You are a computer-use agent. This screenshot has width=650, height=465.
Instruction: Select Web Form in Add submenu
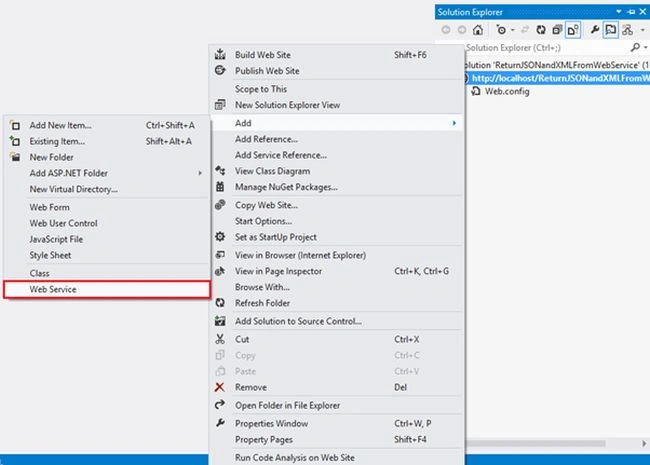point(107,207)
